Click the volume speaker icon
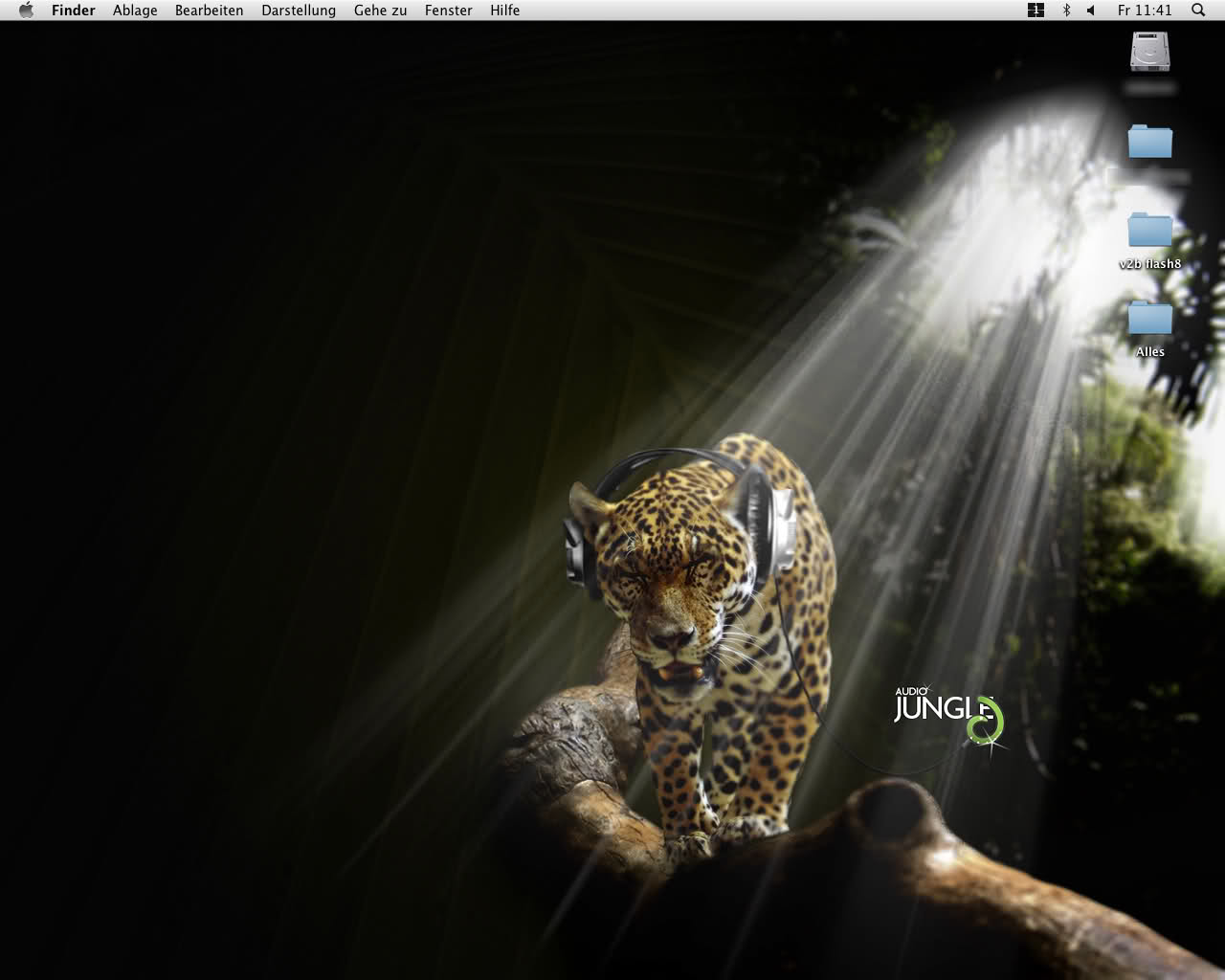The width and height of the screenshot is (1225, 980). (x=1090, y=11)
